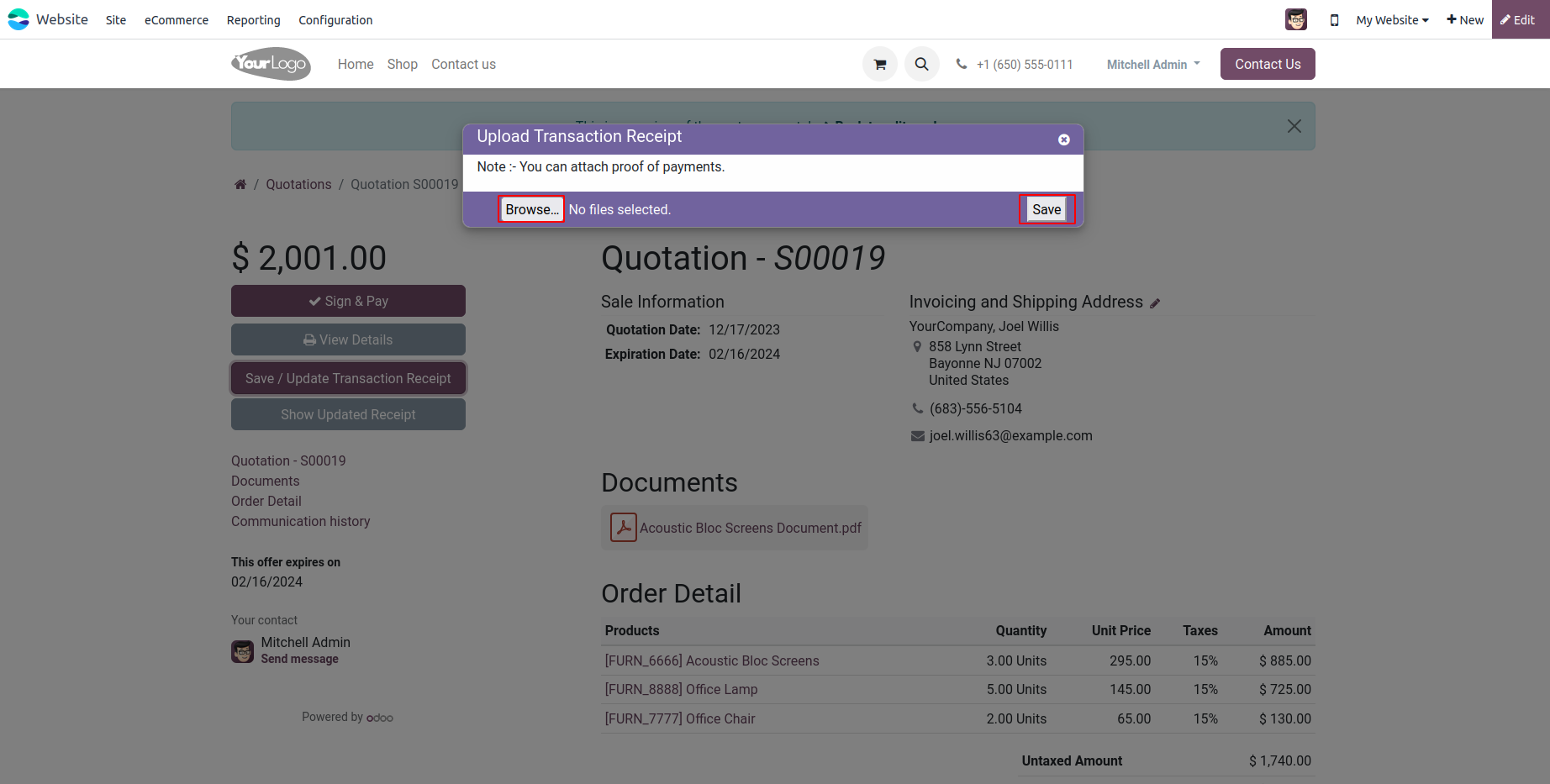Click the Mitchell Admin avatar in the top bar

1295,19
